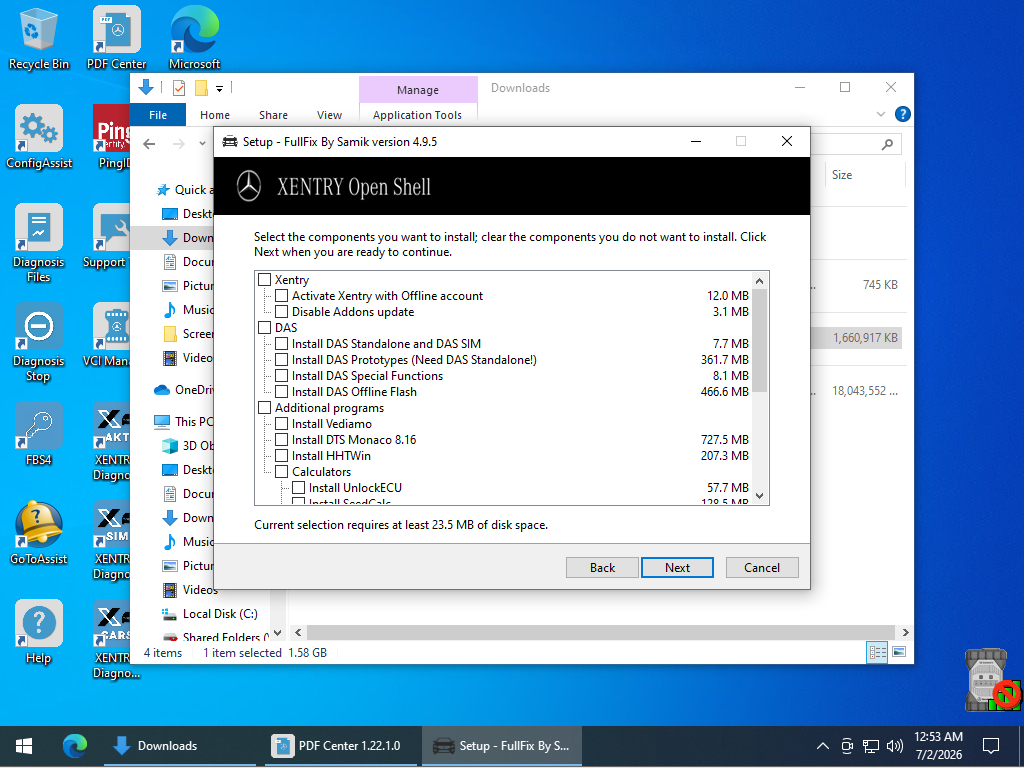Check Additional programs group checkbox
The width and height of the screenshot is (1024, 768).
pos(264,408)
